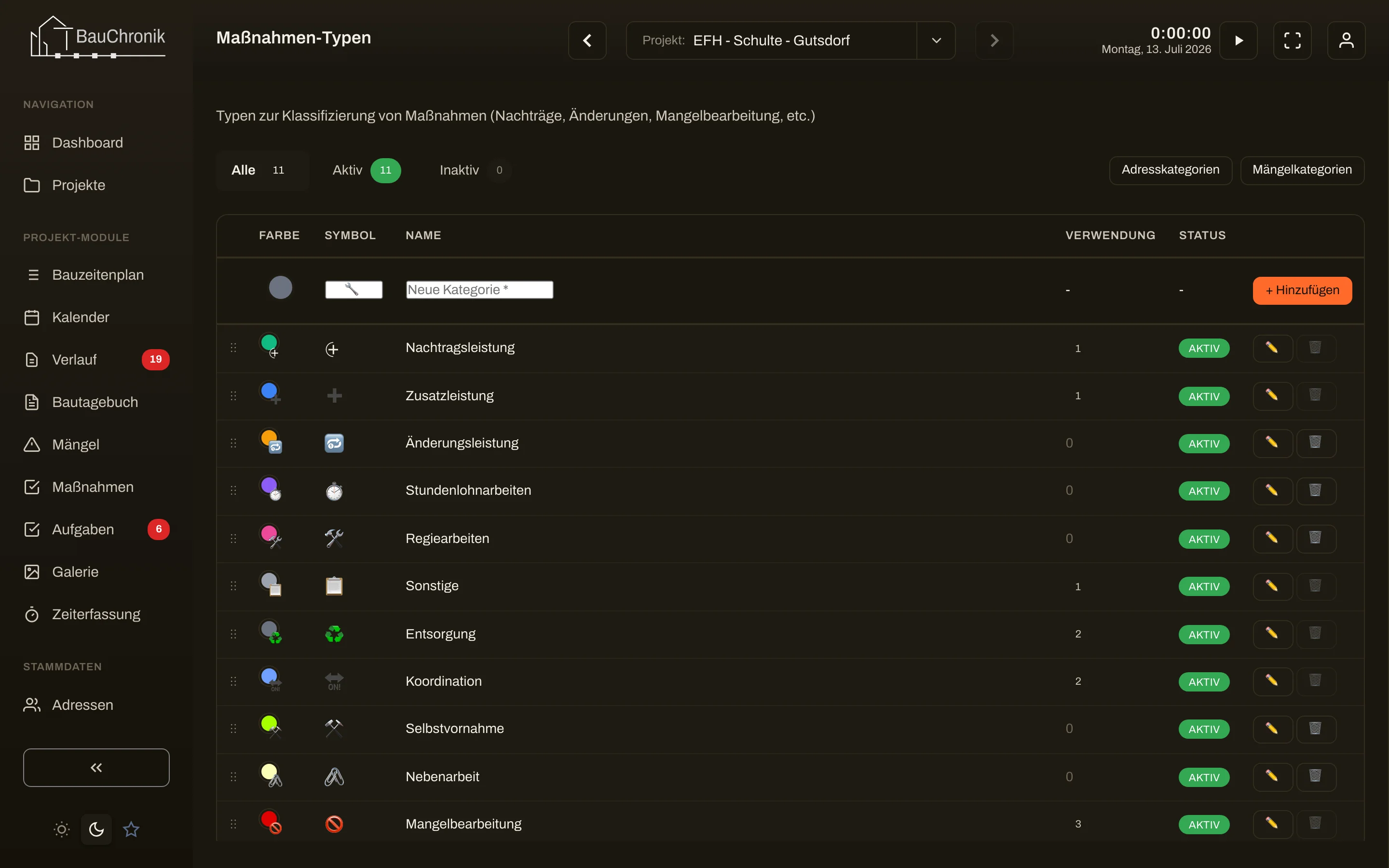Open the Mängelkategorien page
The image size is (1389, 868).
point(1302,170)
